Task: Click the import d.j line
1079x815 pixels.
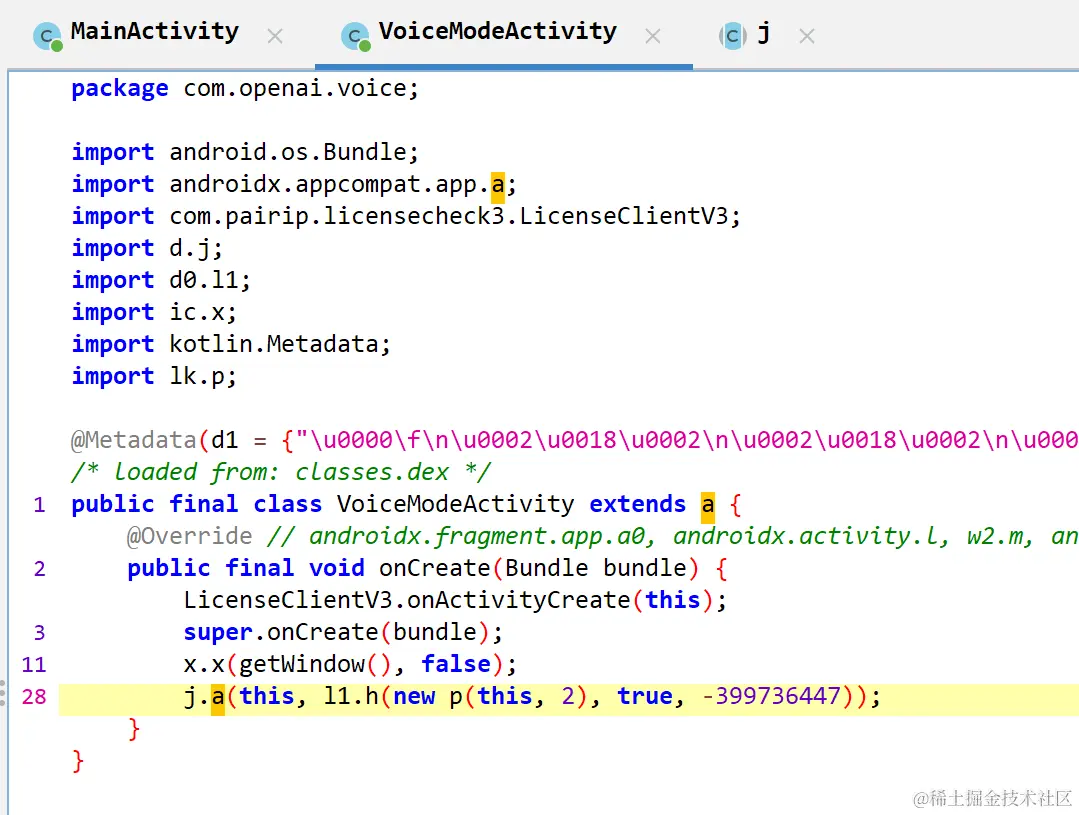Action: (x=147, y=248)
